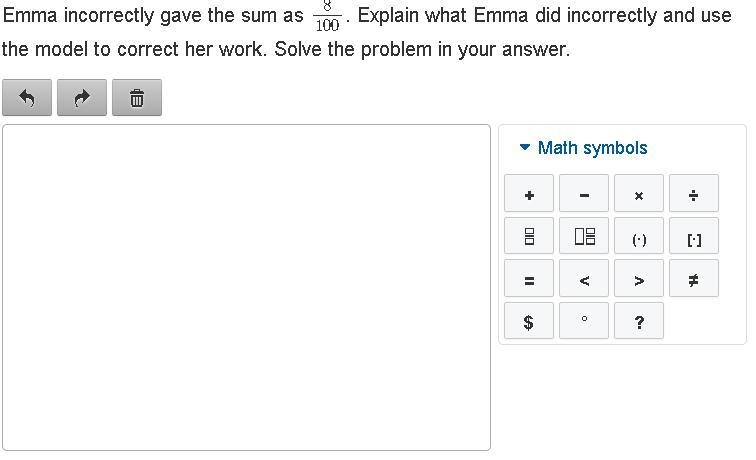Insert the greater-than symbol
Viewport: 756px width, 460px height.
(x=639, y=278)
